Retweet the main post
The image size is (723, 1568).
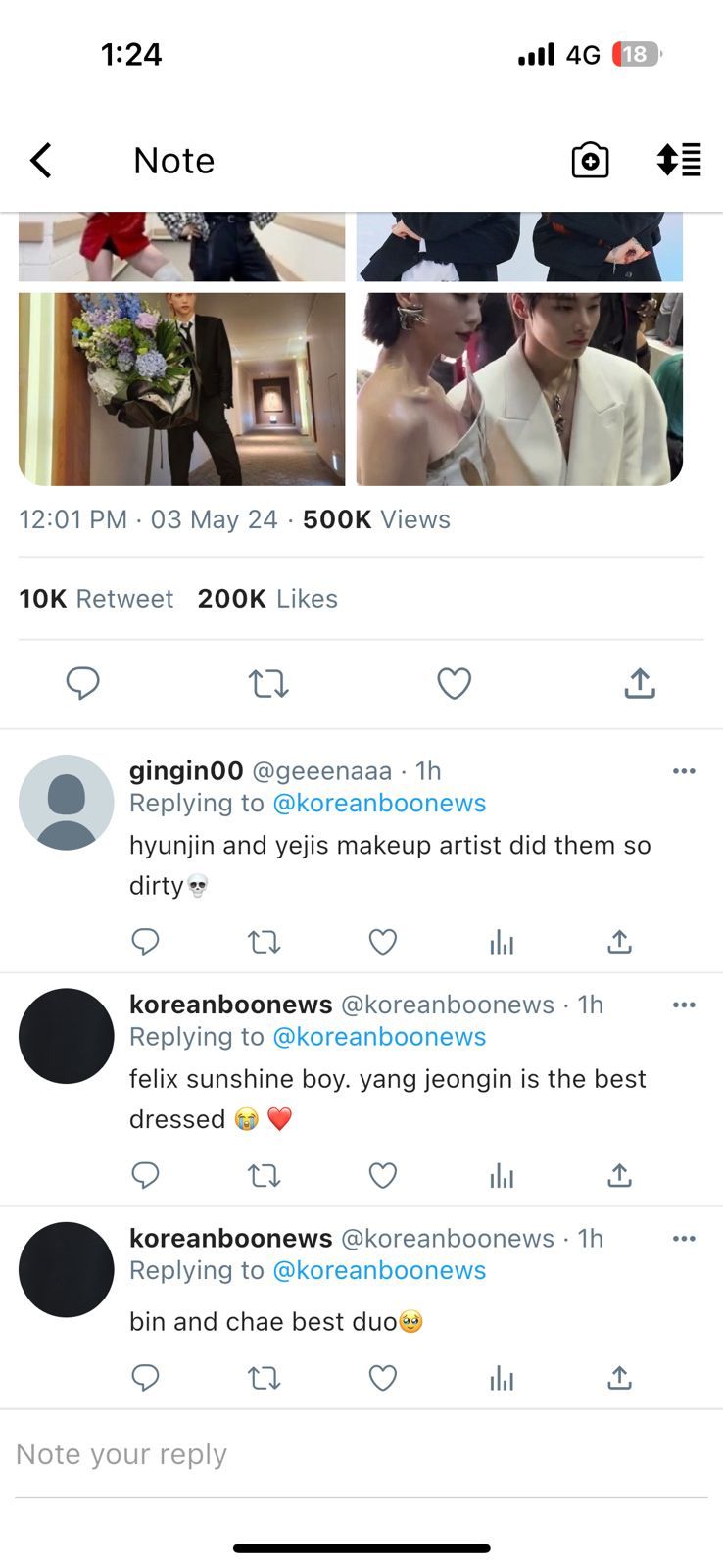267,683
